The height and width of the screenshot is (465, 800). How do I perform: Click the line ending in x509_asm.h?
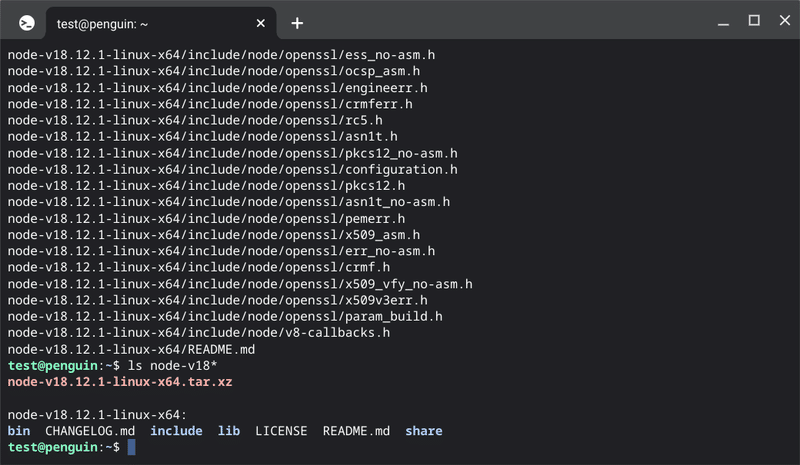point(214,235)
